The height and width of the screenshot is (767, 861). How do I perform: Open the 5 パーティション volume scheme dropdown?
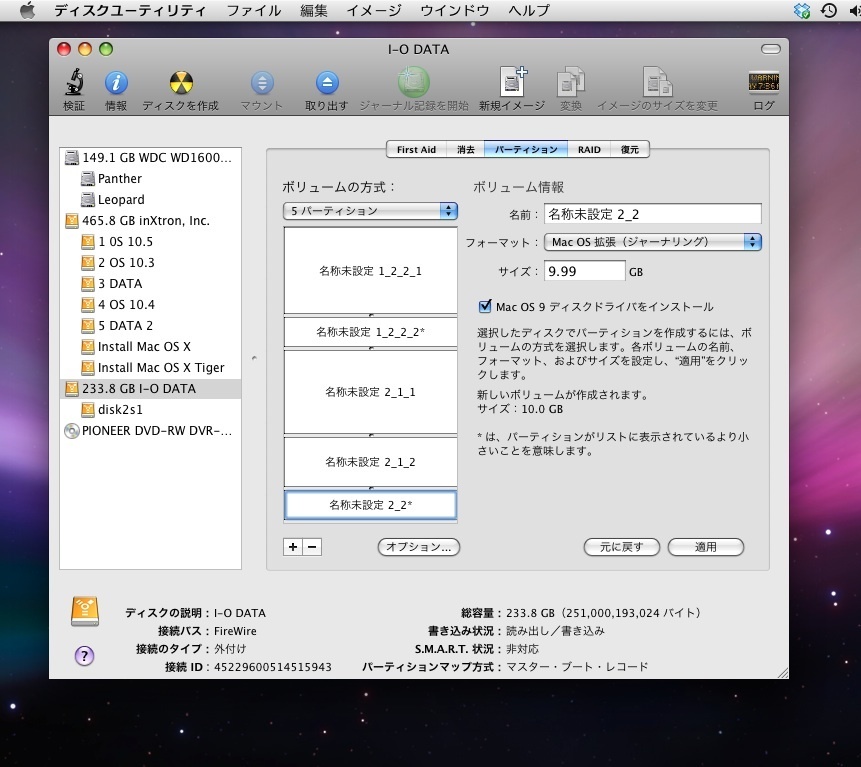tap(370, 211)
